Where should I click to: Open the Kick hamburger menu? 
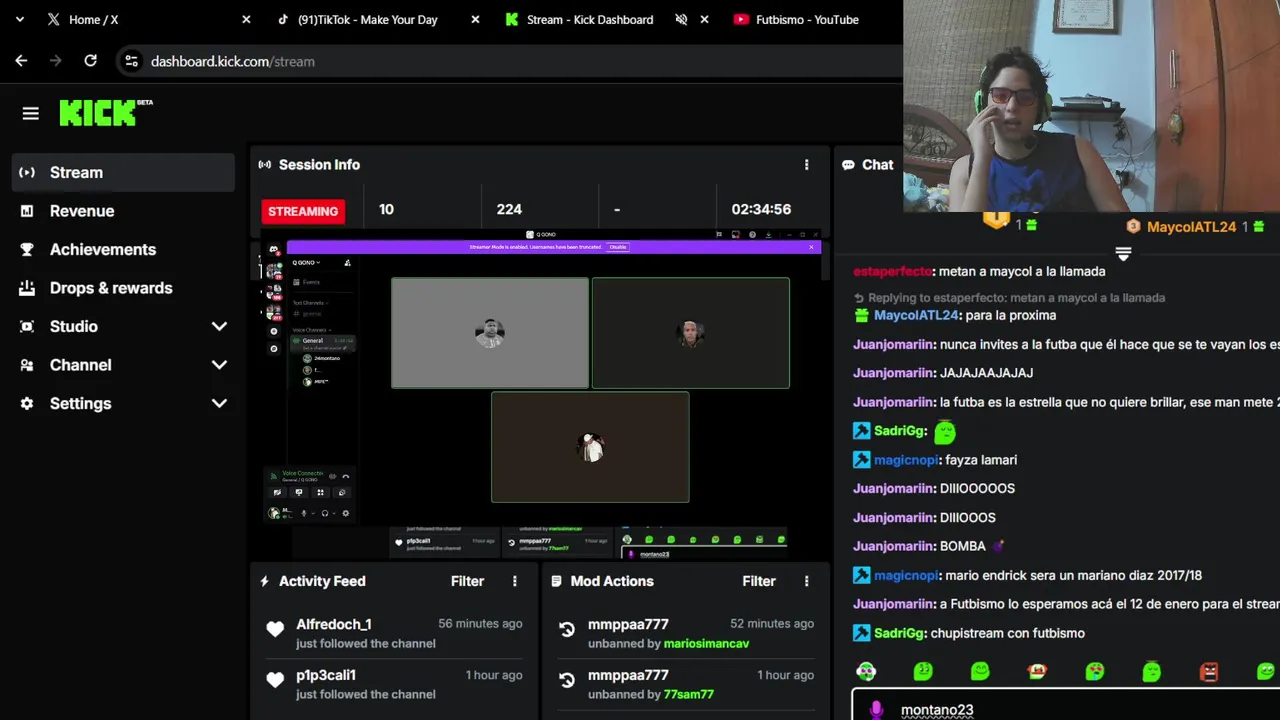coord(30,114)
